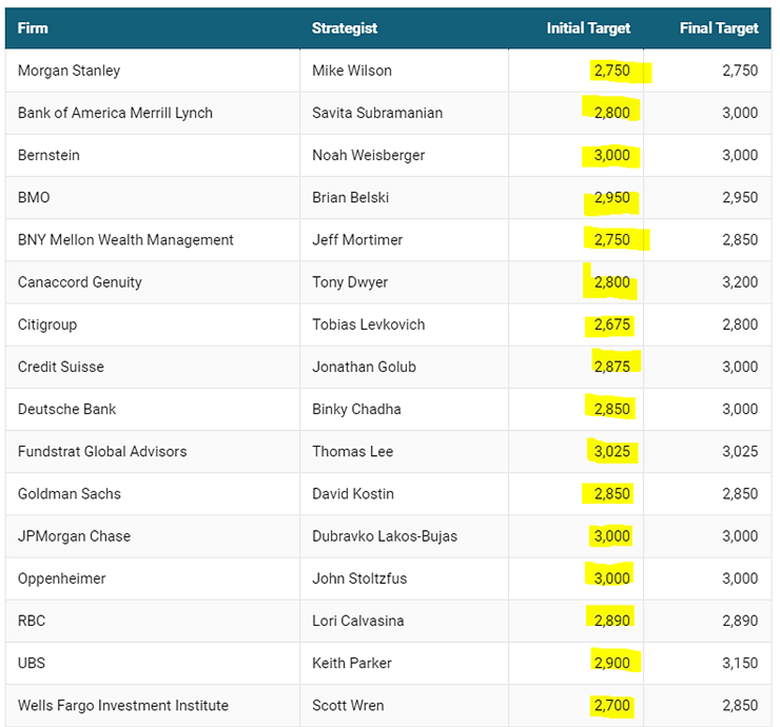The width and height of the screenshot is (780, 727).
Task: Click strategist name Scott Wren
Action: [x=348, y=705]
